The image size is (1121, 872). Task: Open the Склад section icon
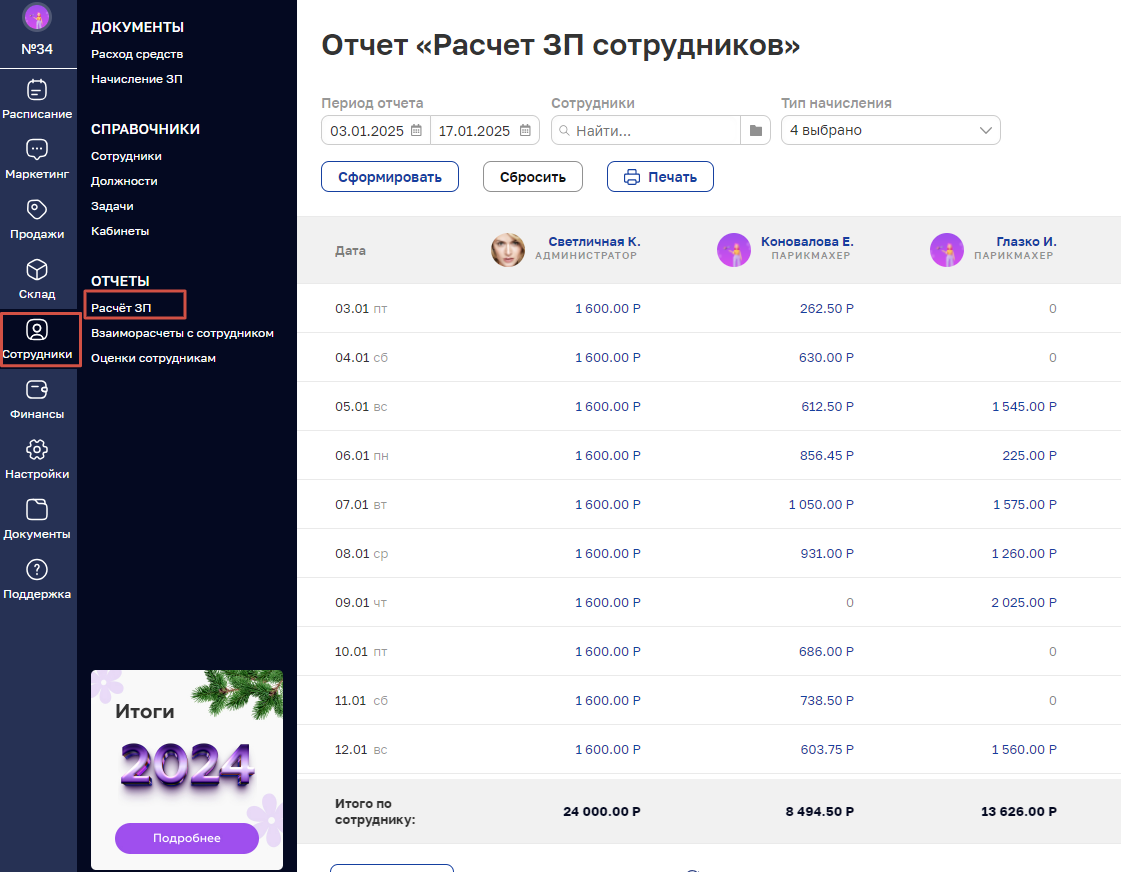pos(37,269)
